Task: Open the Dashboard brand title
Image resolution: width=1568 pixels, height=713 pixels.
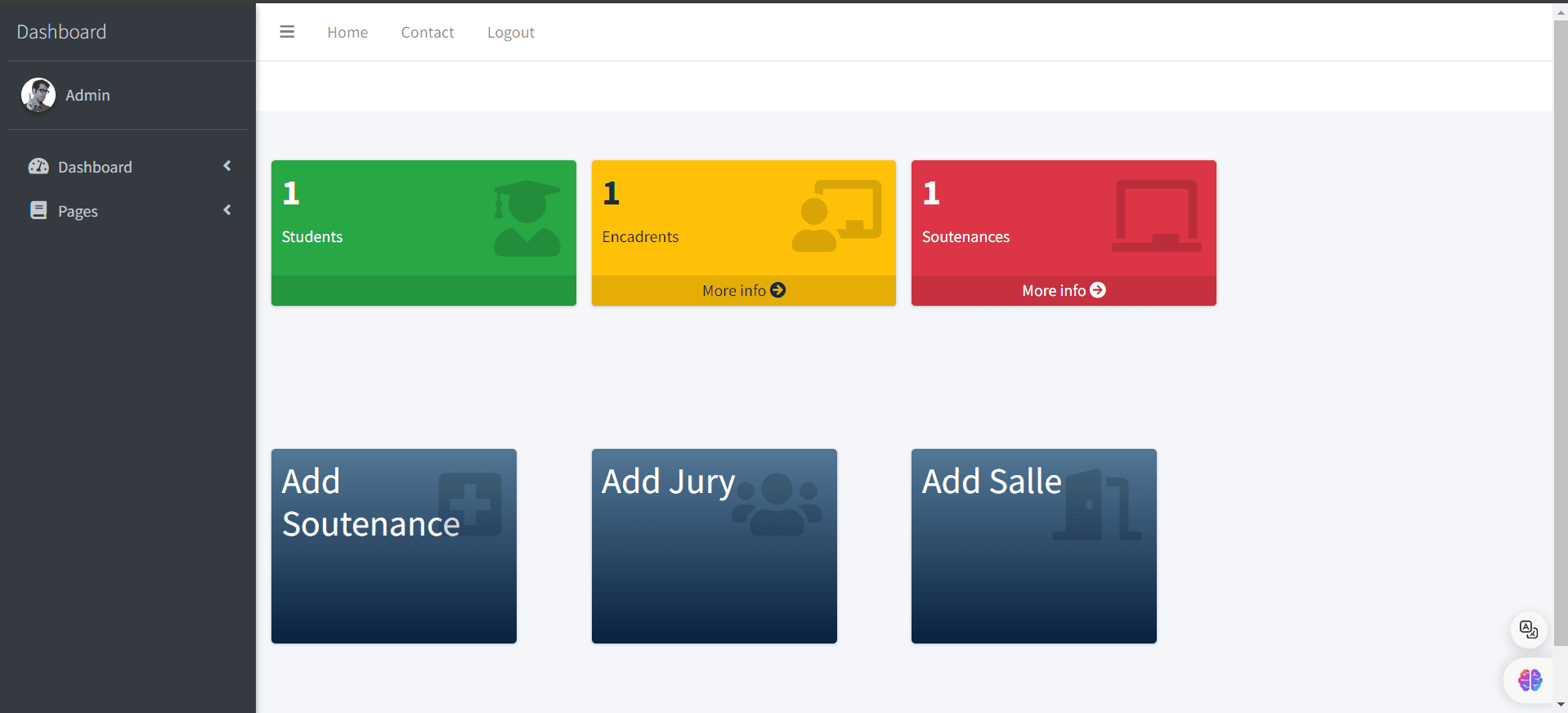Action: [61, 31]
